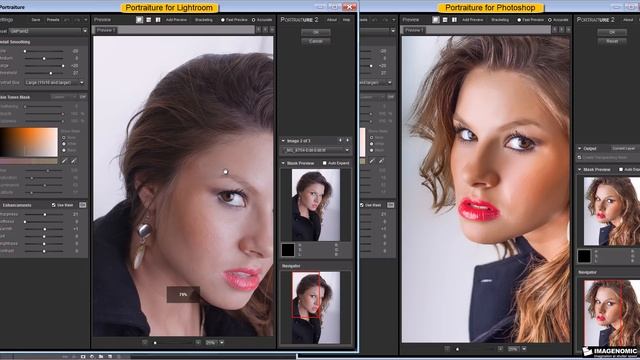Click Bracketing in Lightroom window
Viewport: 640px width, 360px height.
pos(203,20)
